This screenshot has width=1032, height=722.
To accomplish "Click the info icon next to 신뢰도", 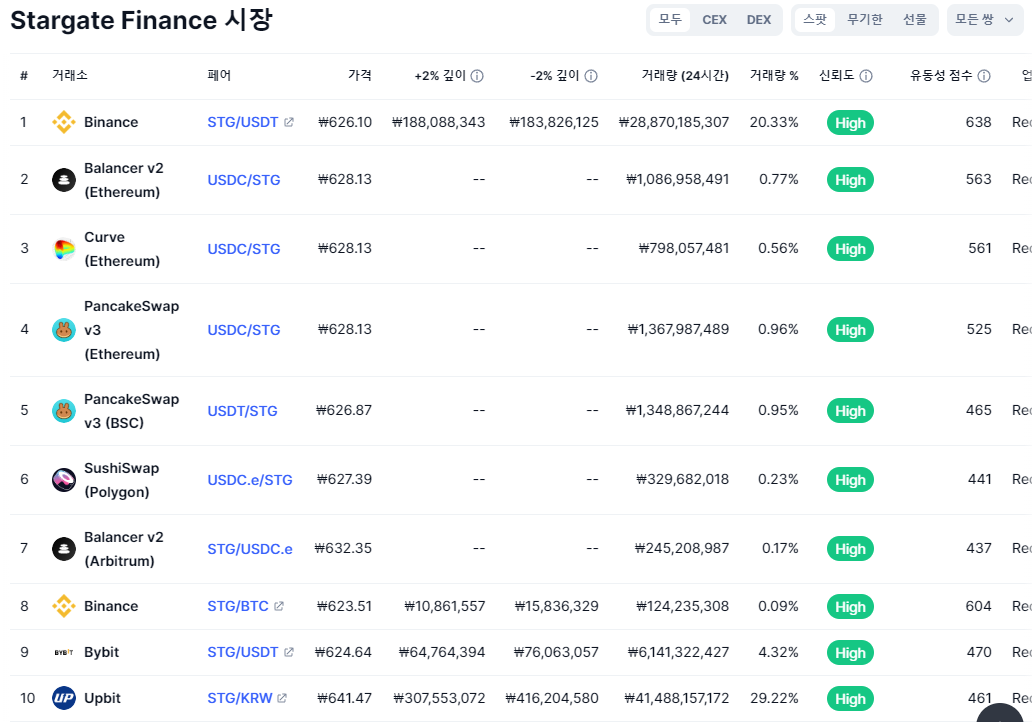I will pyautogui.click(x=866, y=76).
